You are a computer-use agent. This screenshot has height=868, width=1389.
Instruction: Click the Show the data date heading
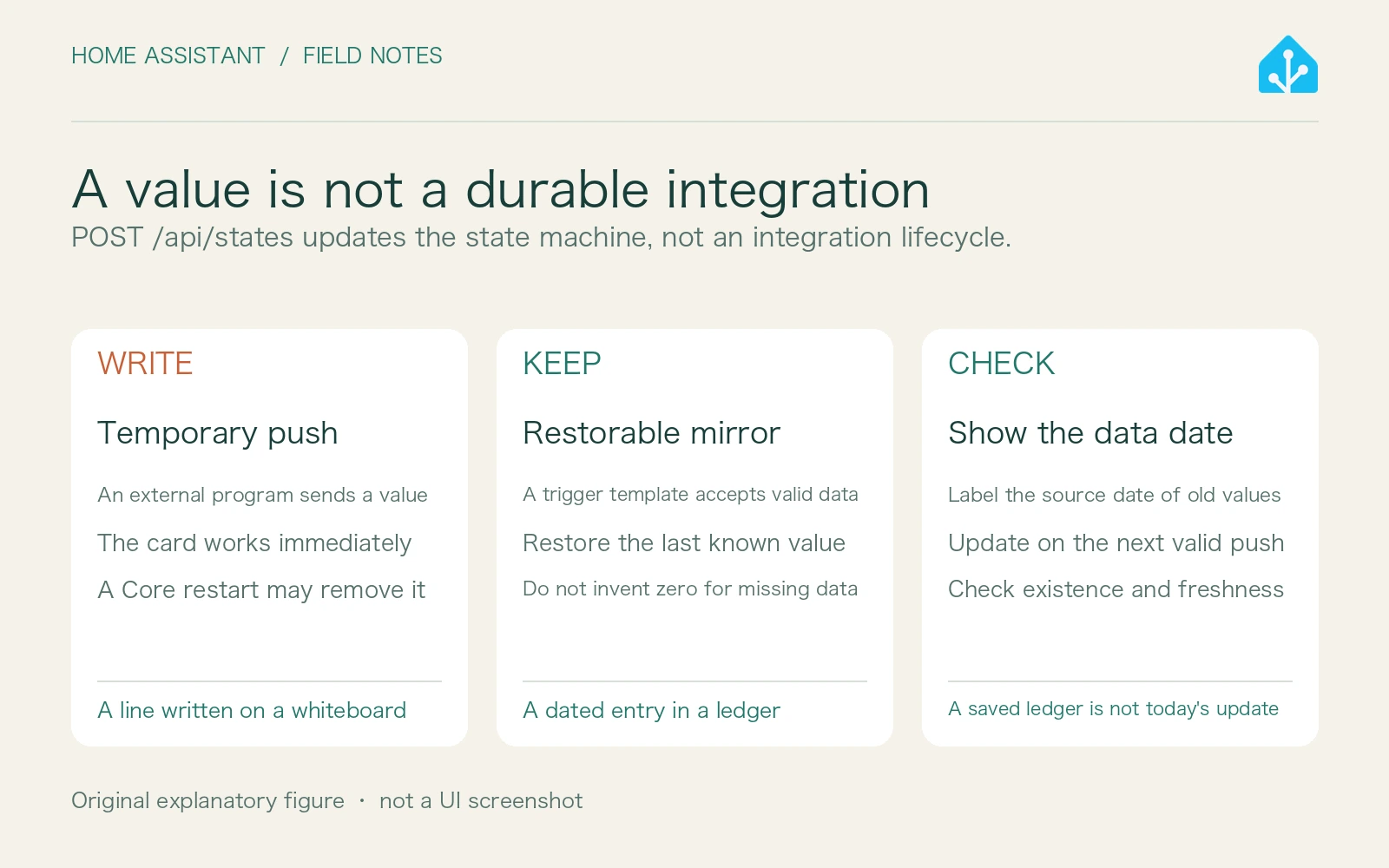click(x=1090, y=432)
